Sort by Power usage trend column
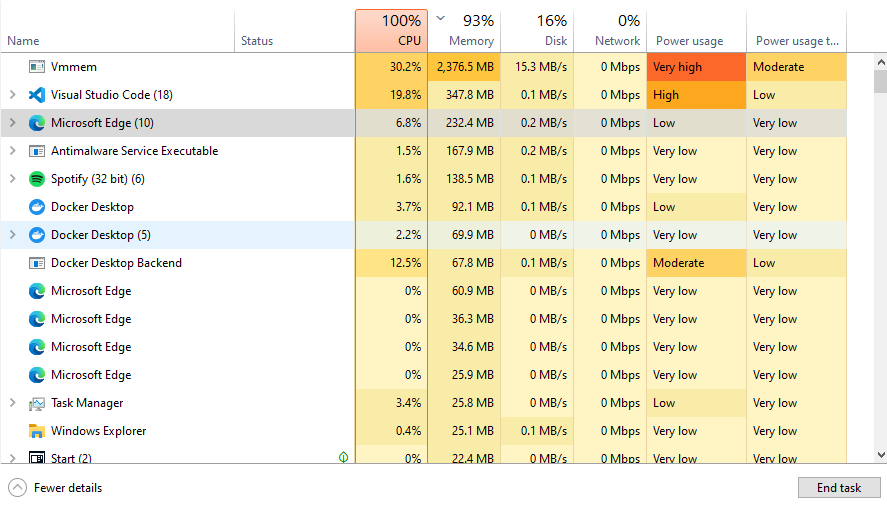This screenshot has width=887, height=510. (796, 32)
